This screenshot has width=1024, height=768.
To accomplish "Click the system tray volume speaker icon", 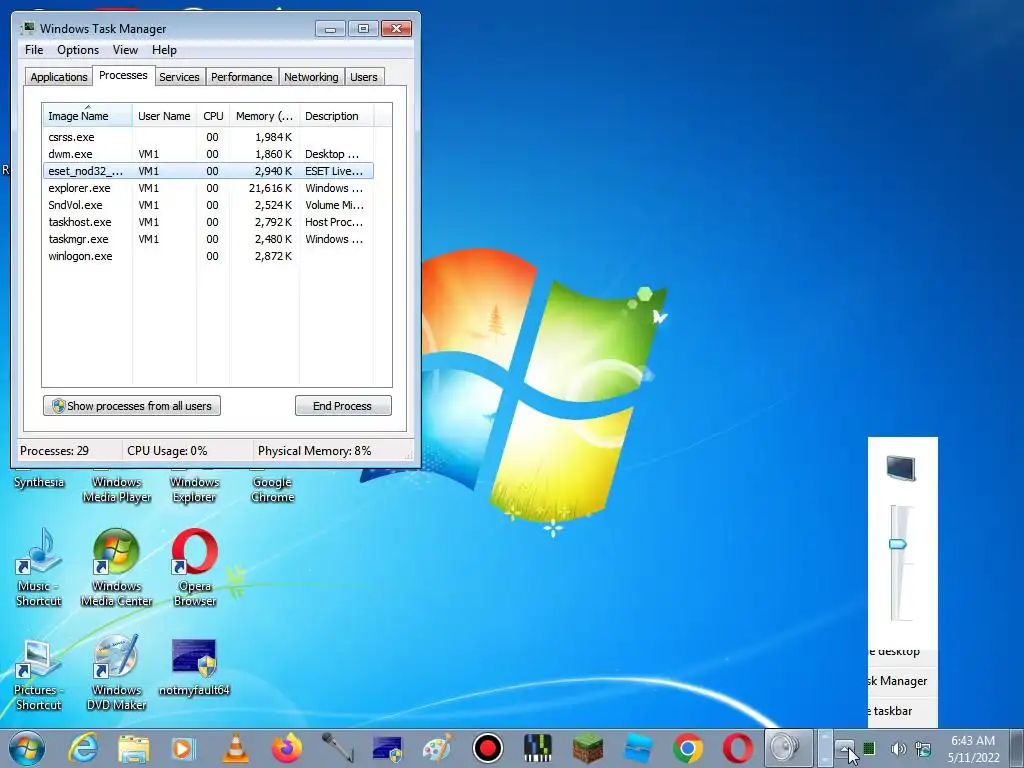I will (x=899, y=748).
